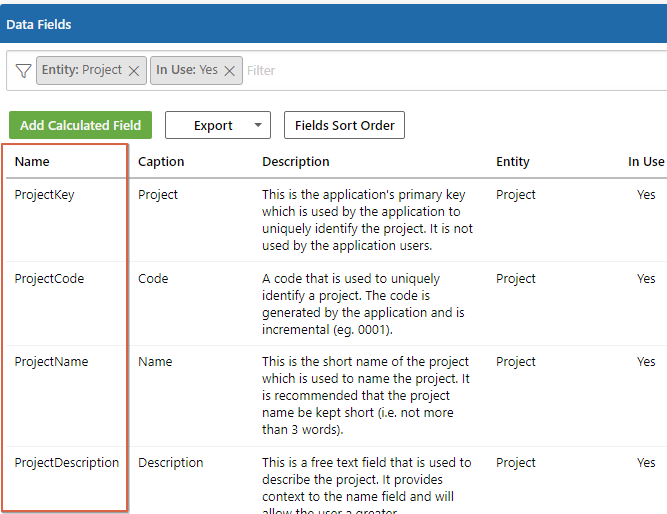
Task: Open the Export dropdown arrow
Action: pos(258,125)
